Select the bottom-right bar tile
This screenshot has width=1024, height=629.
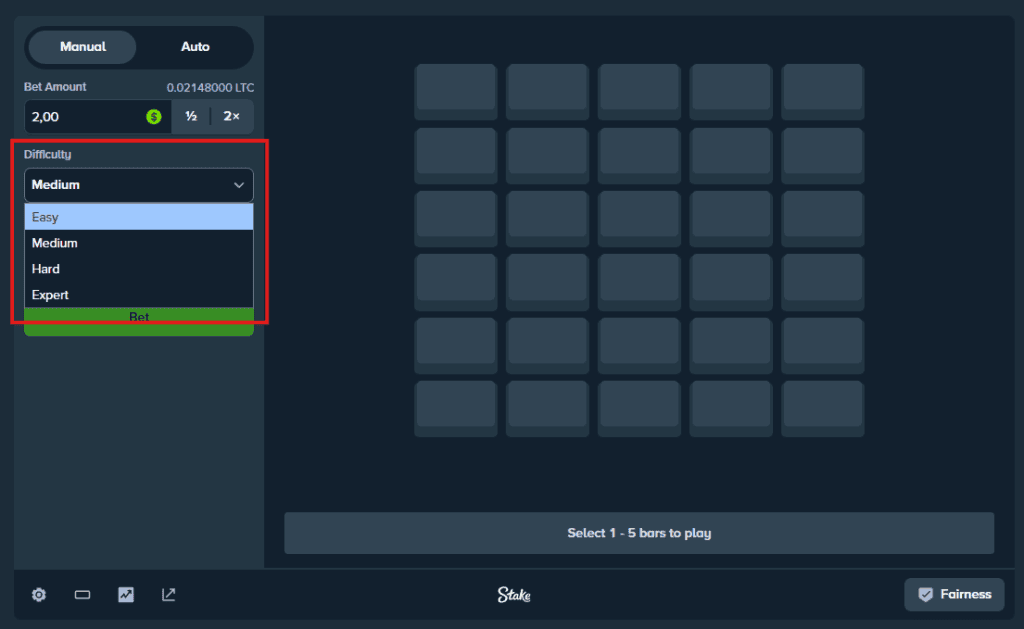(x=822, y=407)
